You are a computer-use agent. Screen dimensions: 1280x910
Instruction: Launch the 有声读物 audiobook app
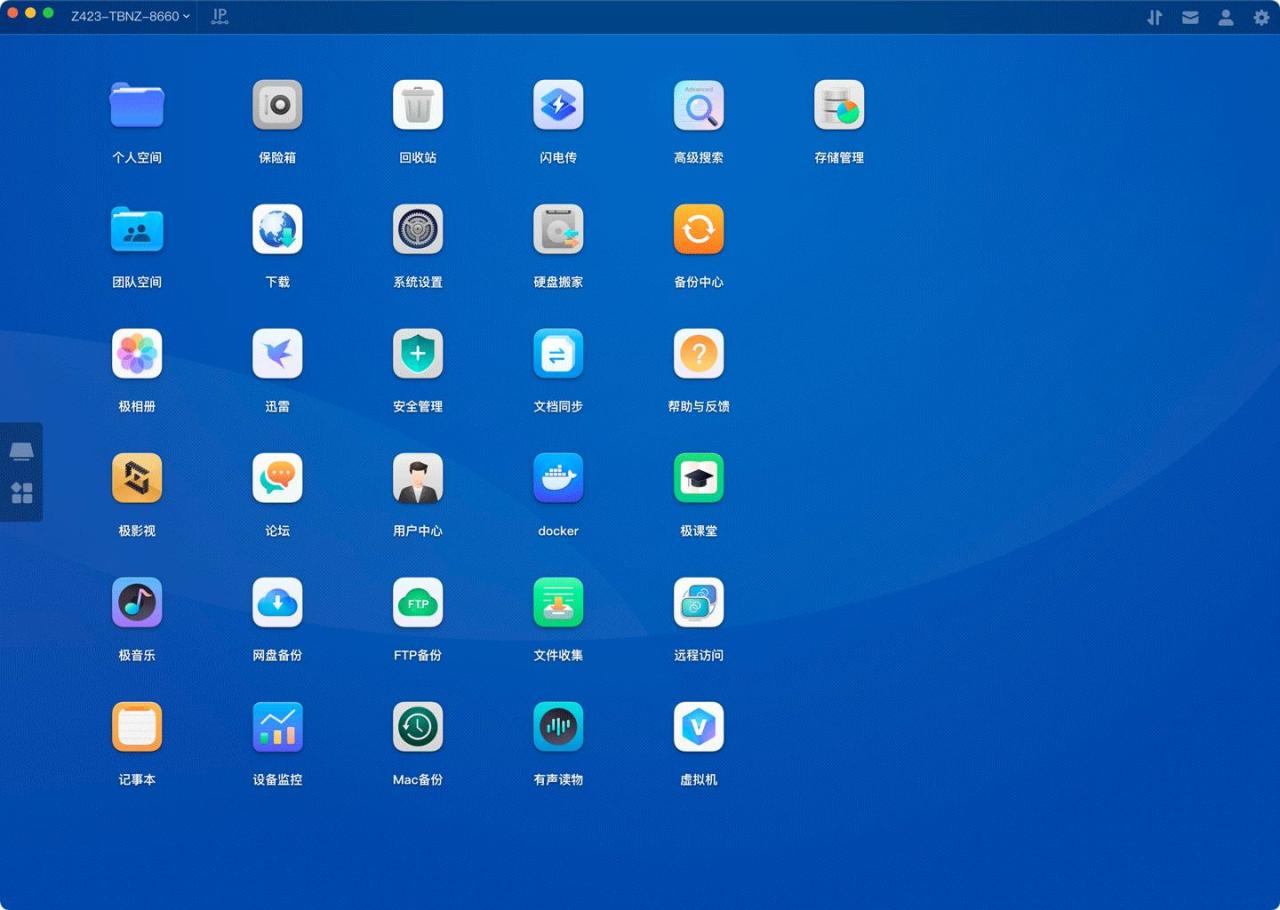coord(558,727)
